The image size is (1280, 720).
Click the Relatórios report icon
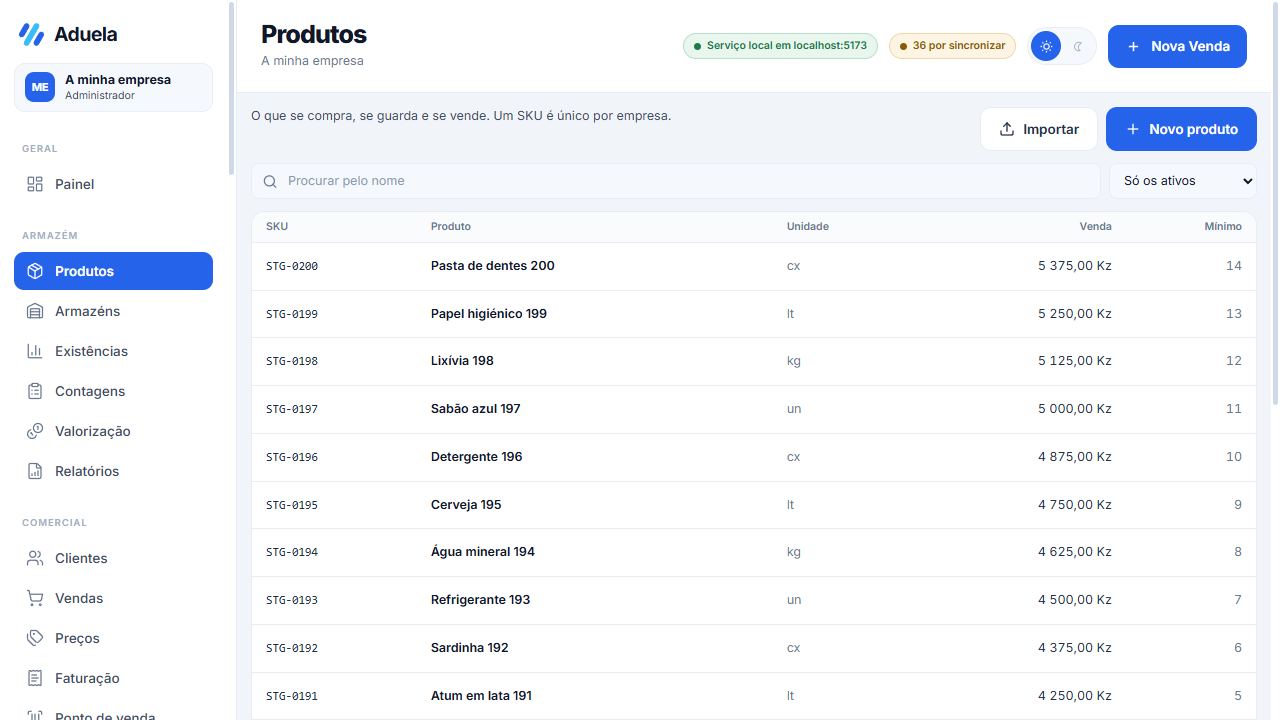coord(35,471)
